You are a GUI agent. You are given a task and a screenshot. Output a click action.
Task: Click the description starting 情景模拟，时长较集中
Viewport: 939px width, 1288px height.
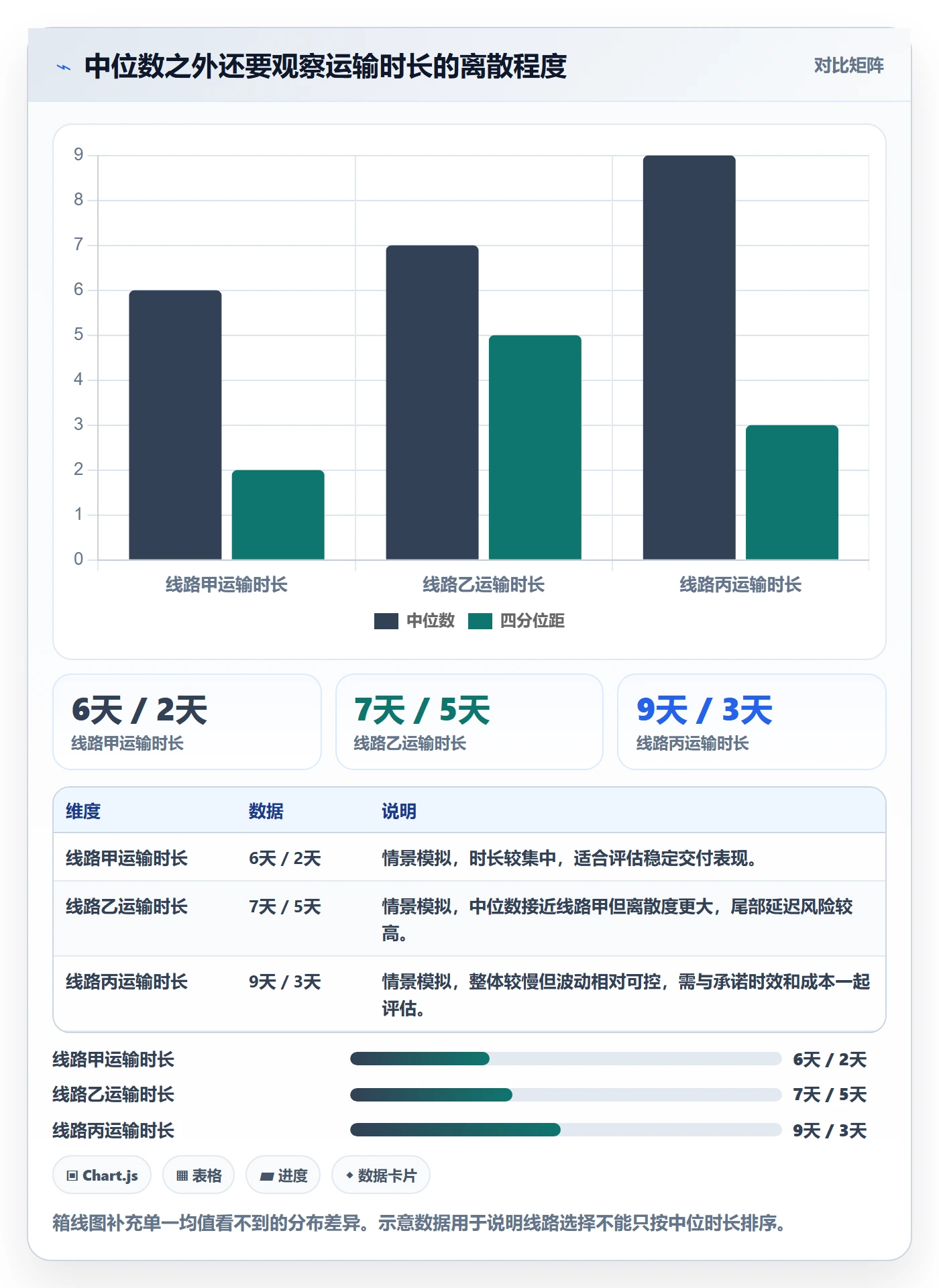click(570, 858)
